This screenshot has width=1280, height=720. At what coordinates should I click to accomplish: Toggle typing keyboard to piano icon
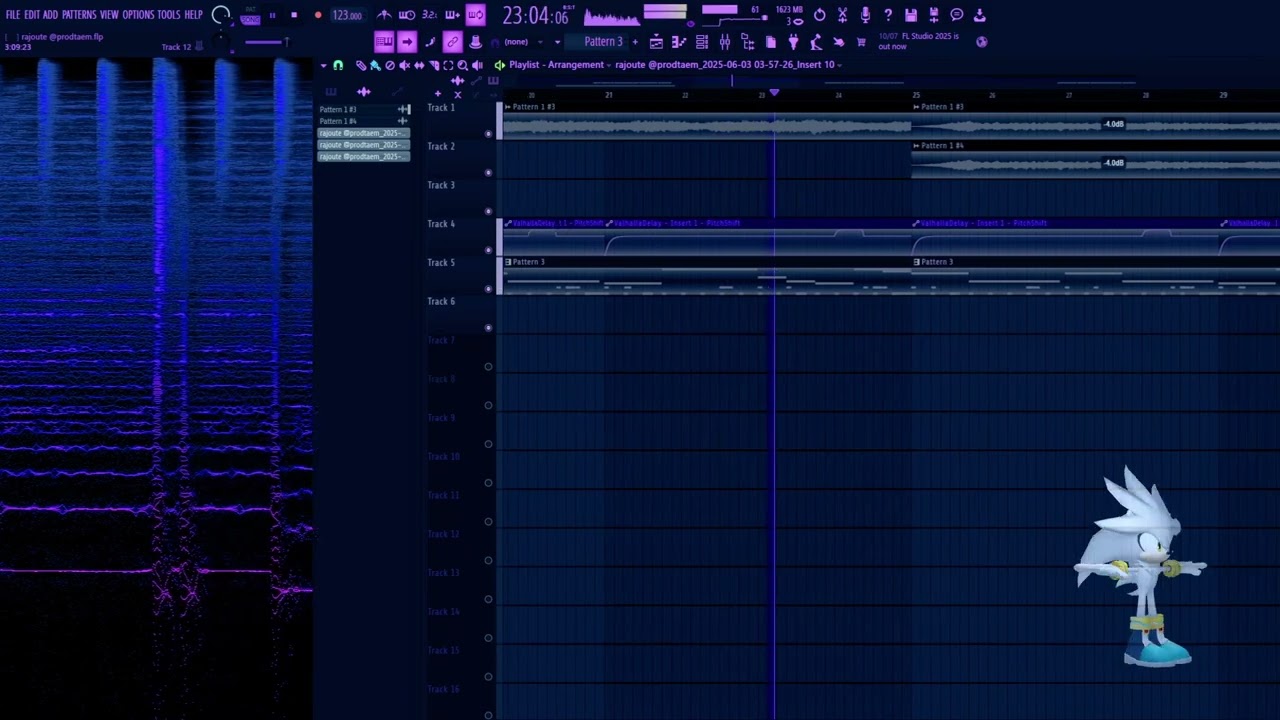click(384, 42)
